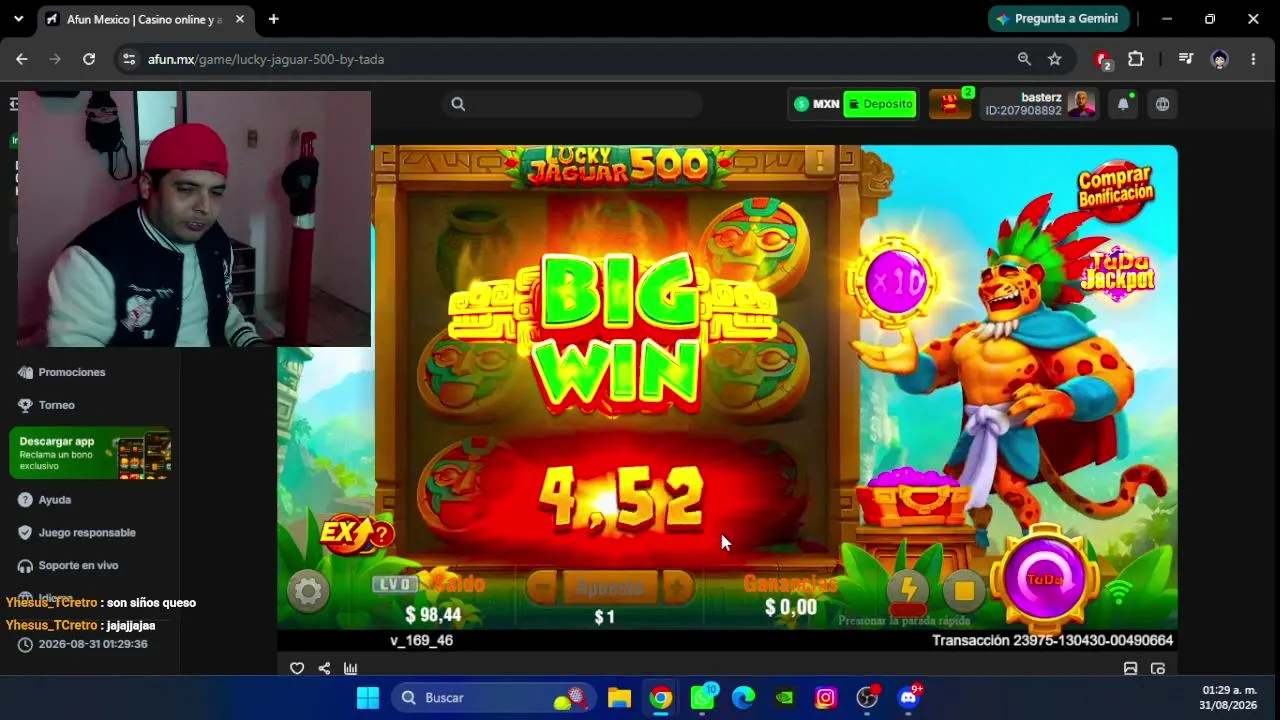Toggle theater mode icon below the game
This screenshot has width=1280, height=720.
pos(1131,669)
